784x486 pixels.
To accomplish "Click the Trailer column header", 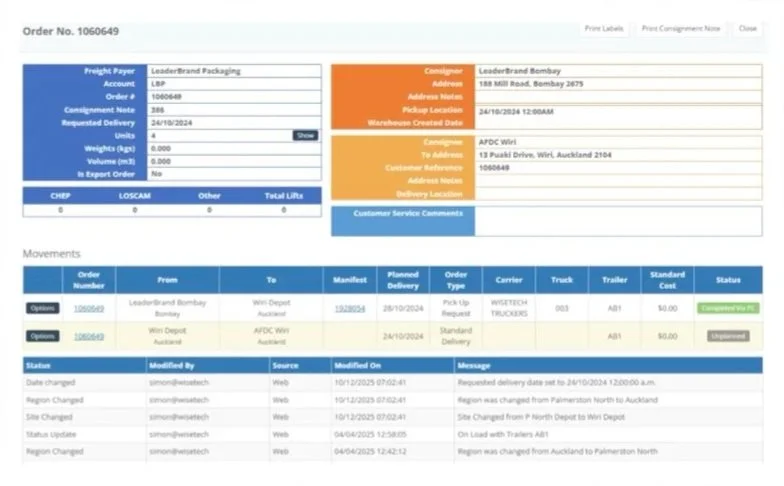I will click(x=614, y=280).
